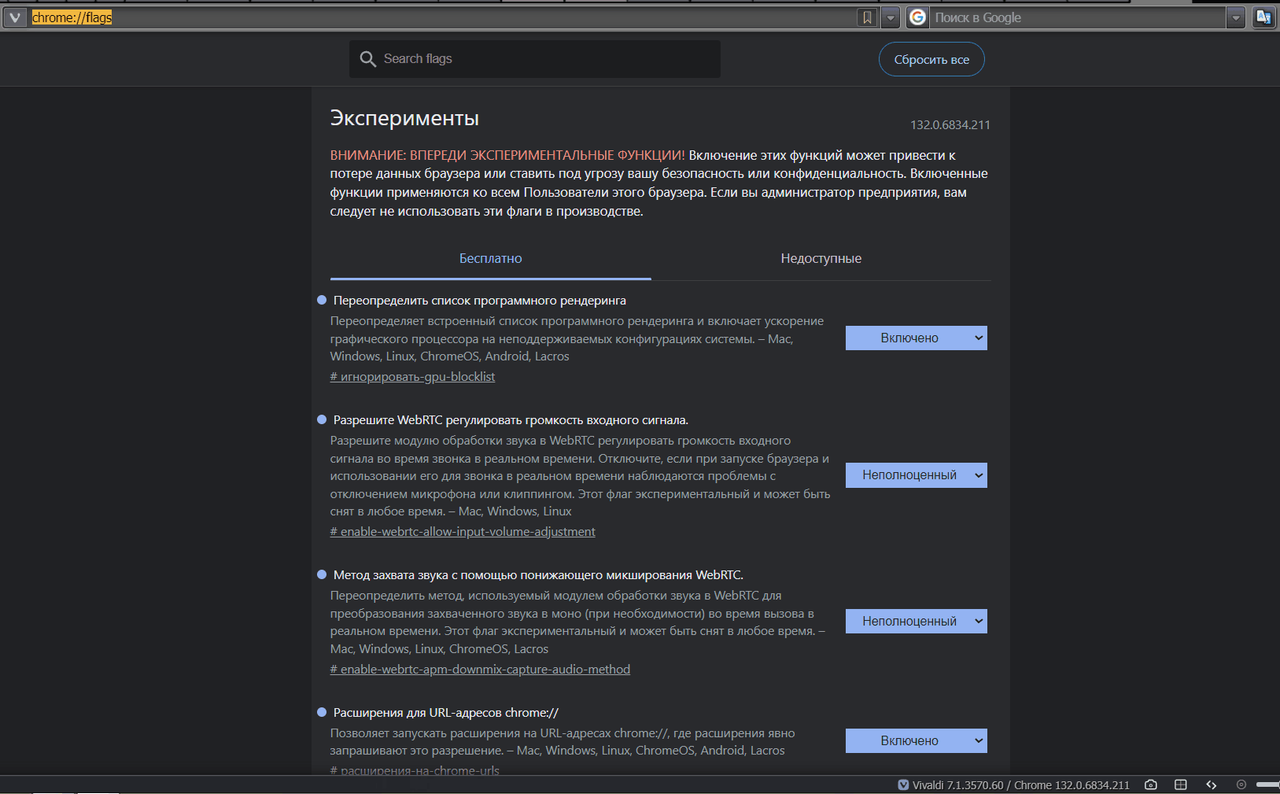This screenshot has width=1280, height=794.
Task: Open dropdown for chrome:// URL extensions flag
Action: pyautogui.click(x=916, y=741)
